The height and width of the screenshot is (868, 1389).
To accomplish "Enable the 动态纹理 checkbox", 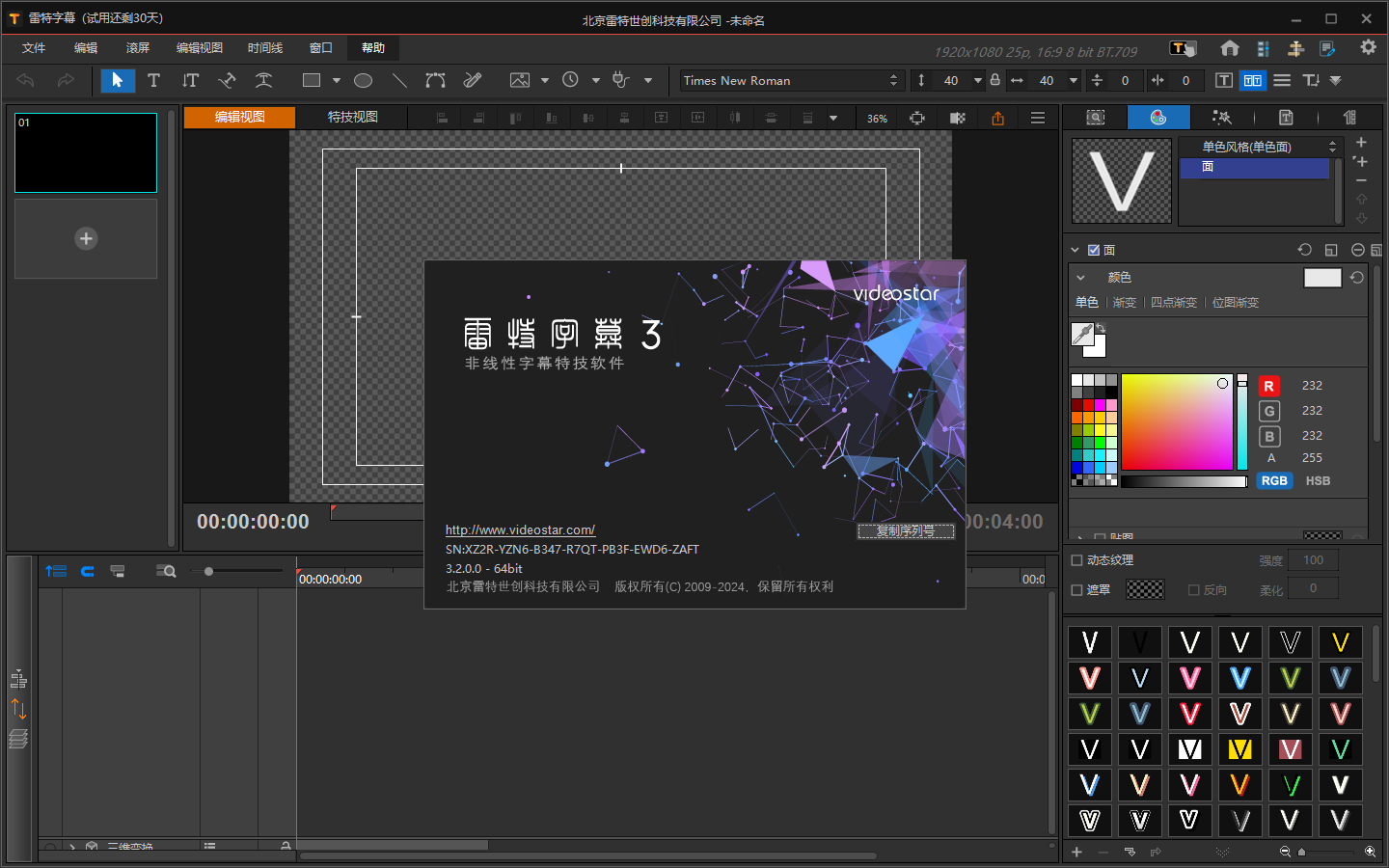I will click(x=1077, y=560).
